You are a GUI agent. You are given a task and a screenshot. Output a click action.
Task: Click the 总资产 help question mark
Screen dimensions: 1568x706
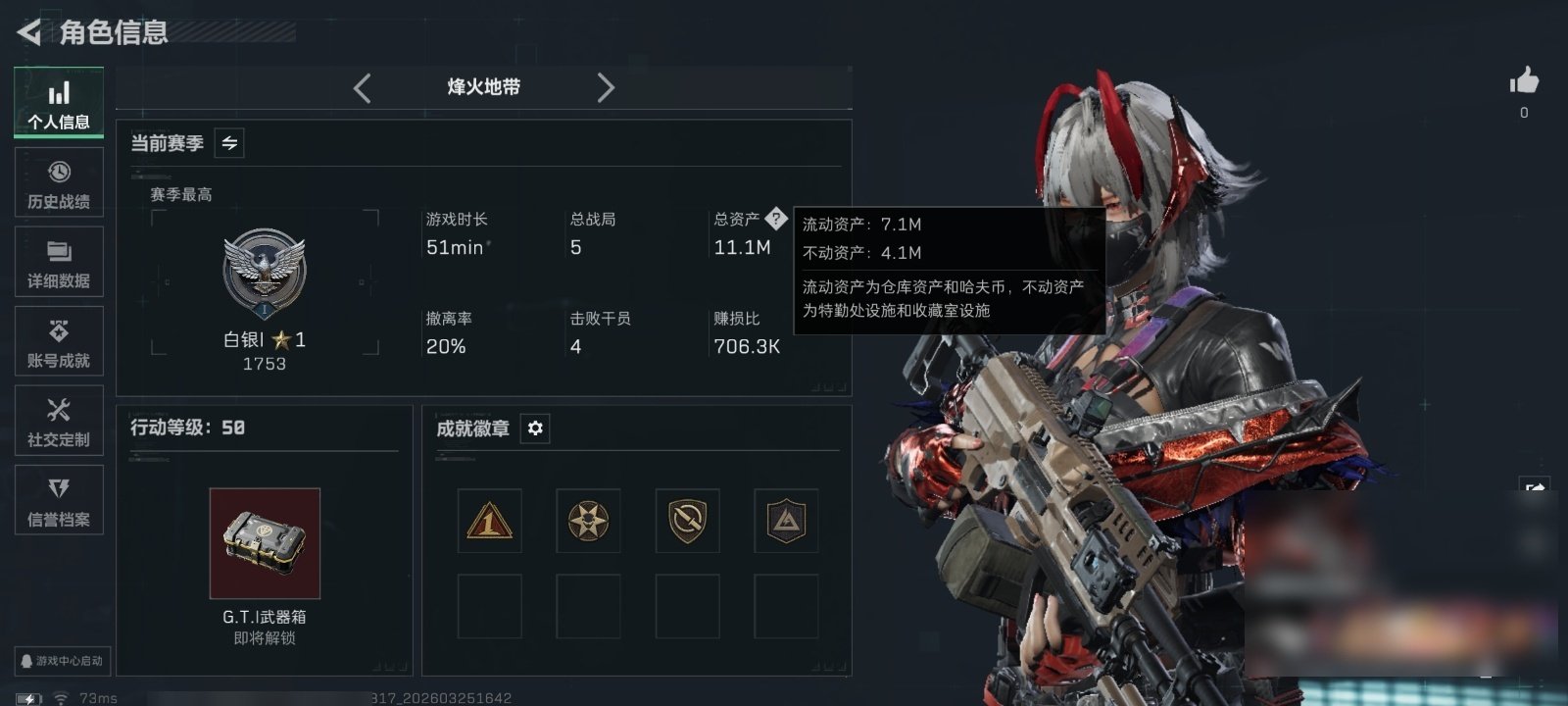point(776,218)
